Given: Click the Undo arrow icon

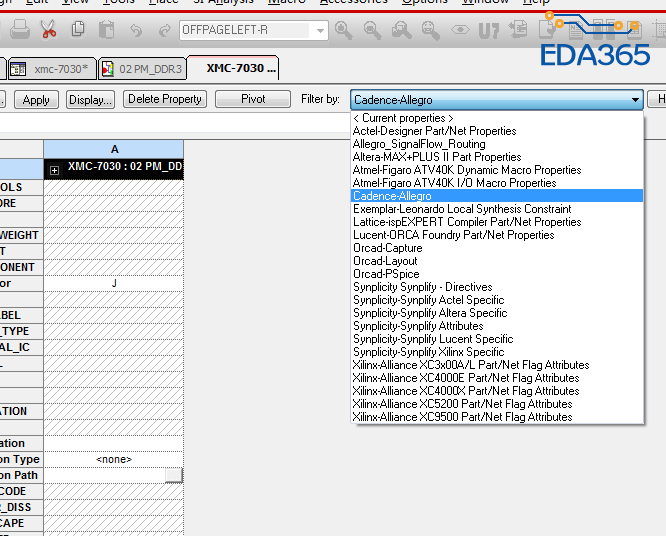Looking at the screenshot, I should [x=135, y=31].
